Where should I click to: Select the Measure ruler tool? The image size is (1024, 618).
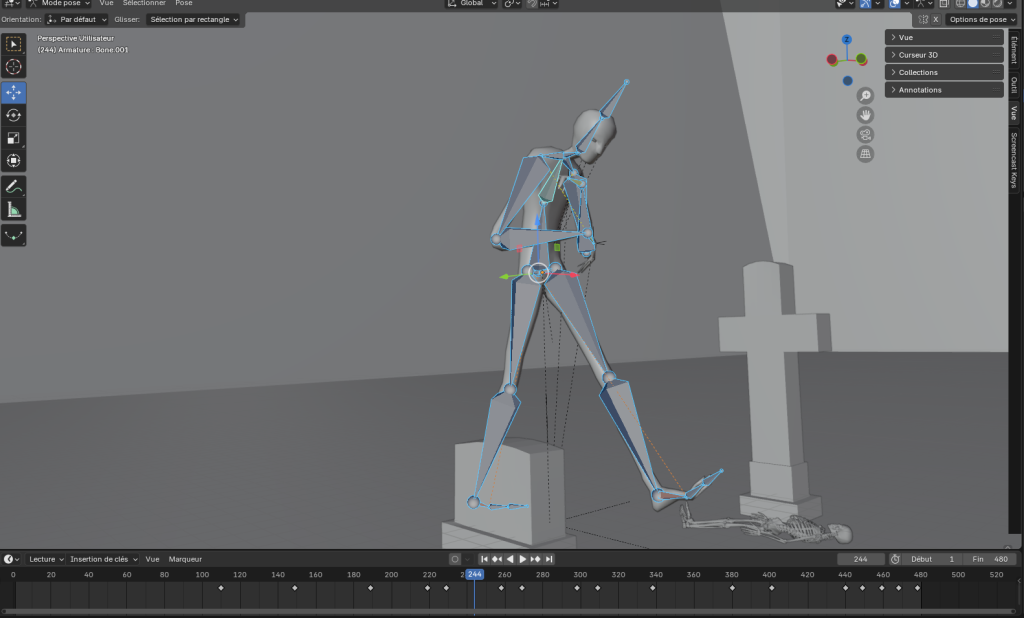click(14, 210)
